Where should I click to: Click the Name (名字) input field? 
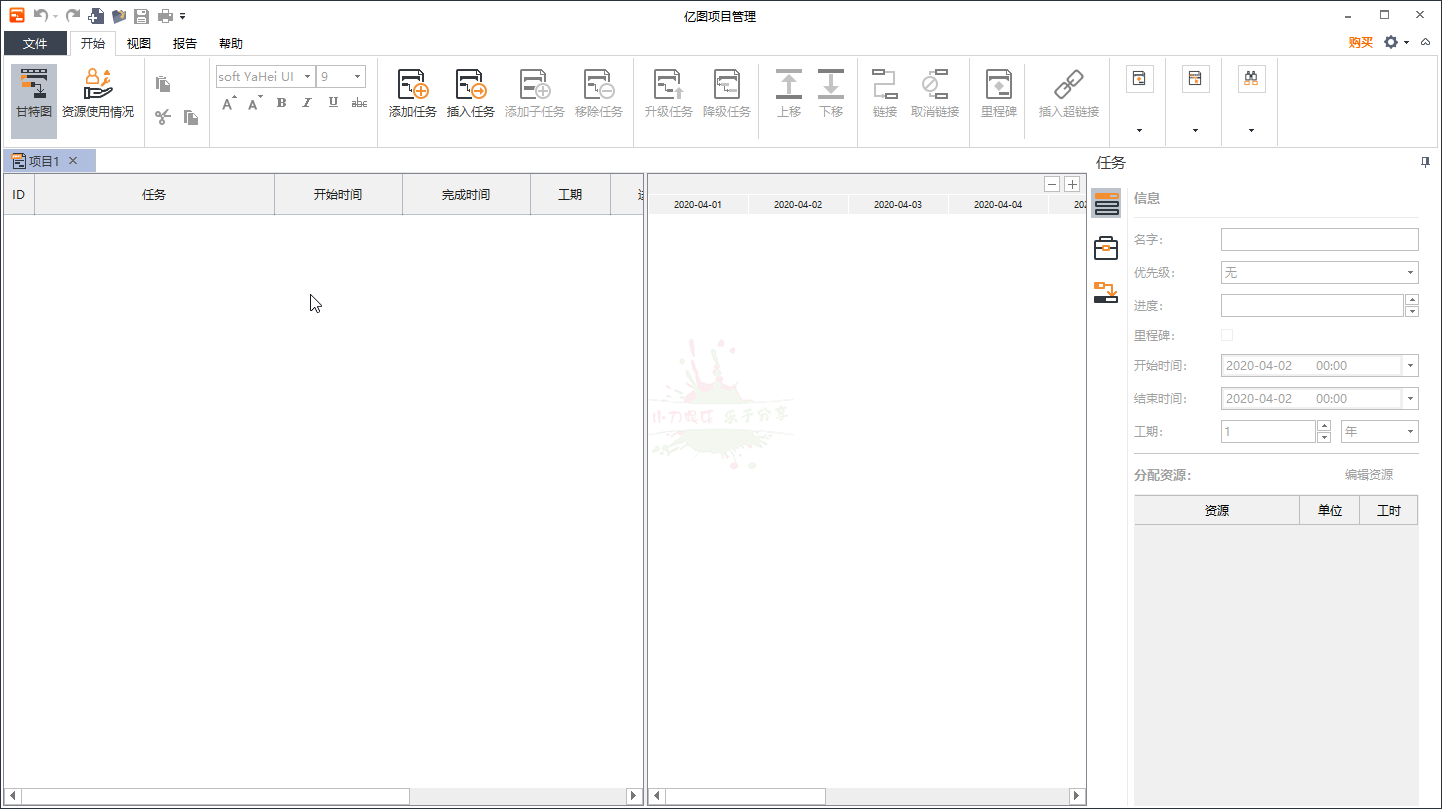tap(1319, 239)
